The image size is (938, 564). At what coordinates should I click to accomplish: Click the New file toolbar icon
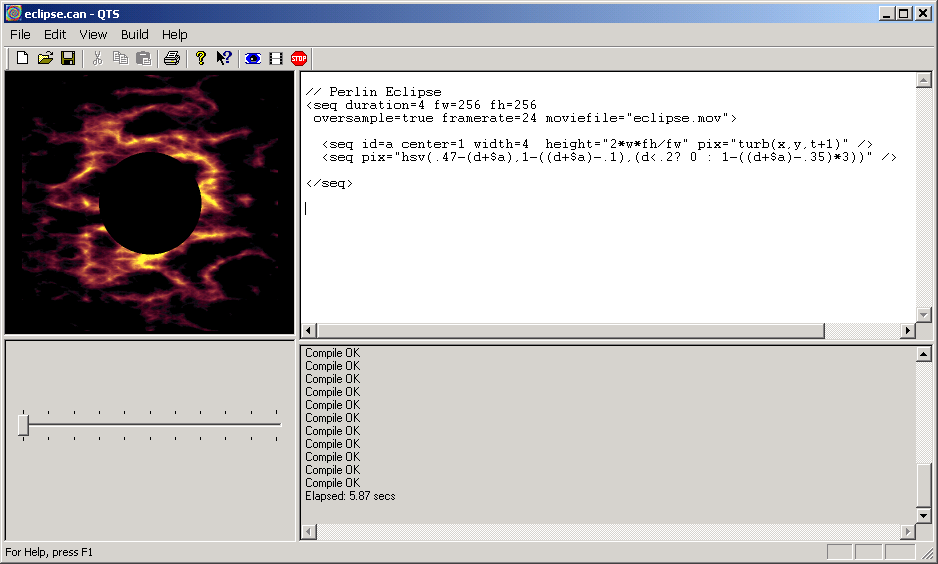pos(22,58)
